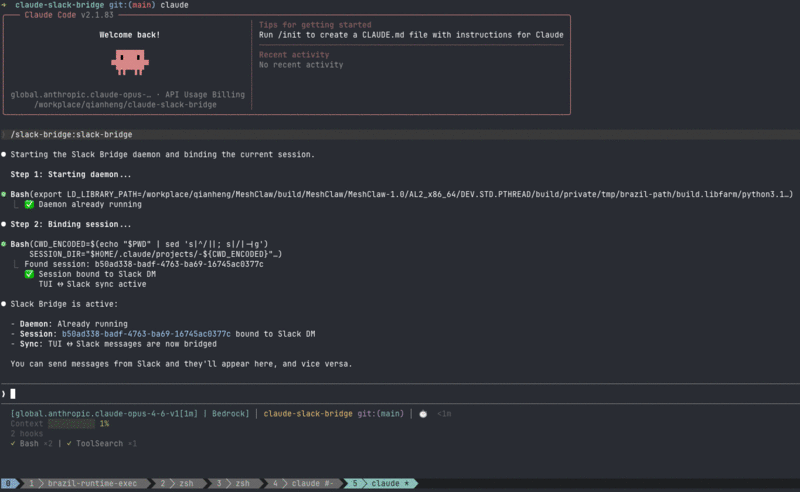The width and height of the screenshot is (800, 492).
Task: Click 'Starting the Slack Bridge daemon' message line
Action: (162, 154)
